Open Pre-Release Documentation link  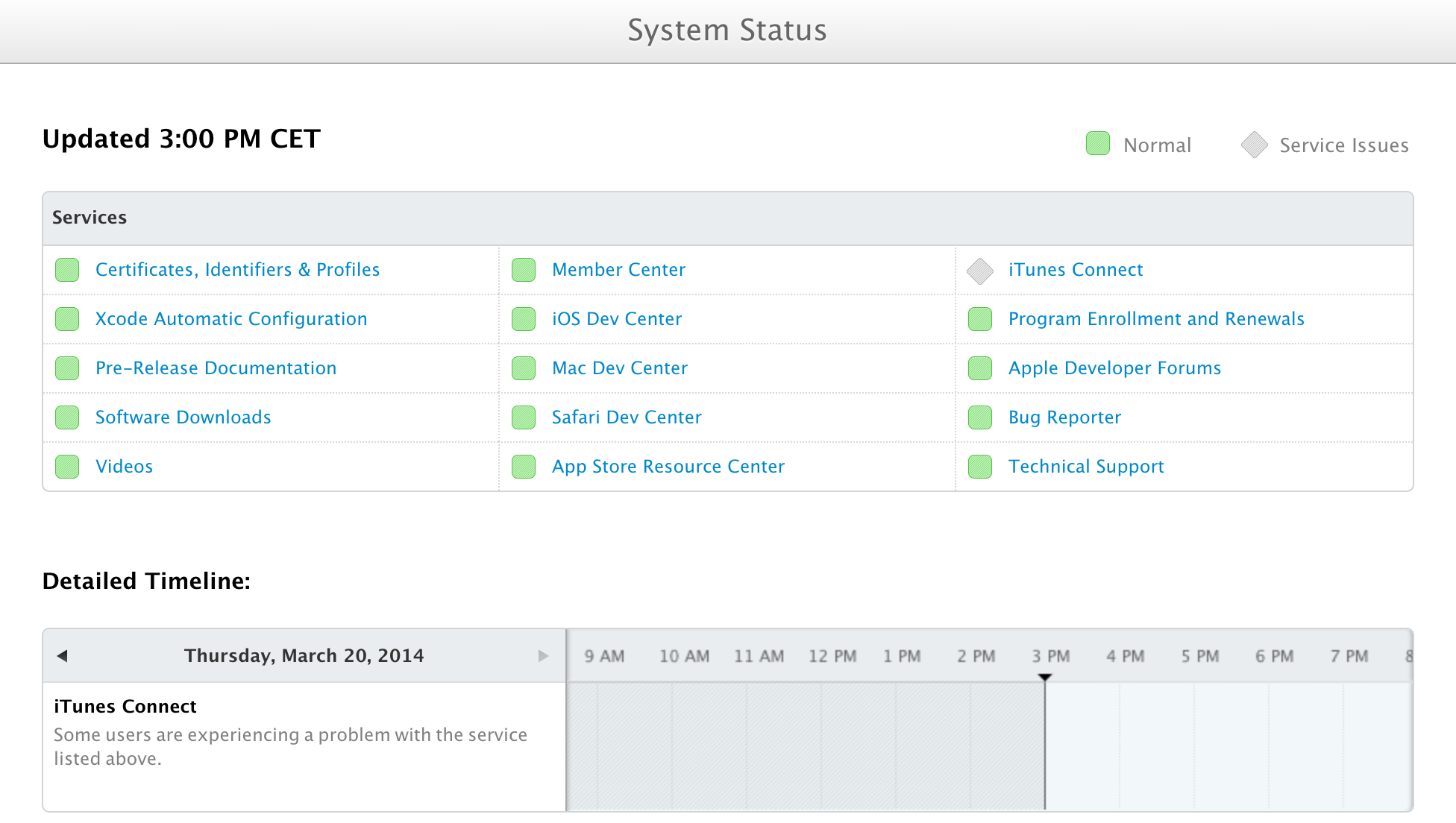pyautogui.click(x=216, y=368)
